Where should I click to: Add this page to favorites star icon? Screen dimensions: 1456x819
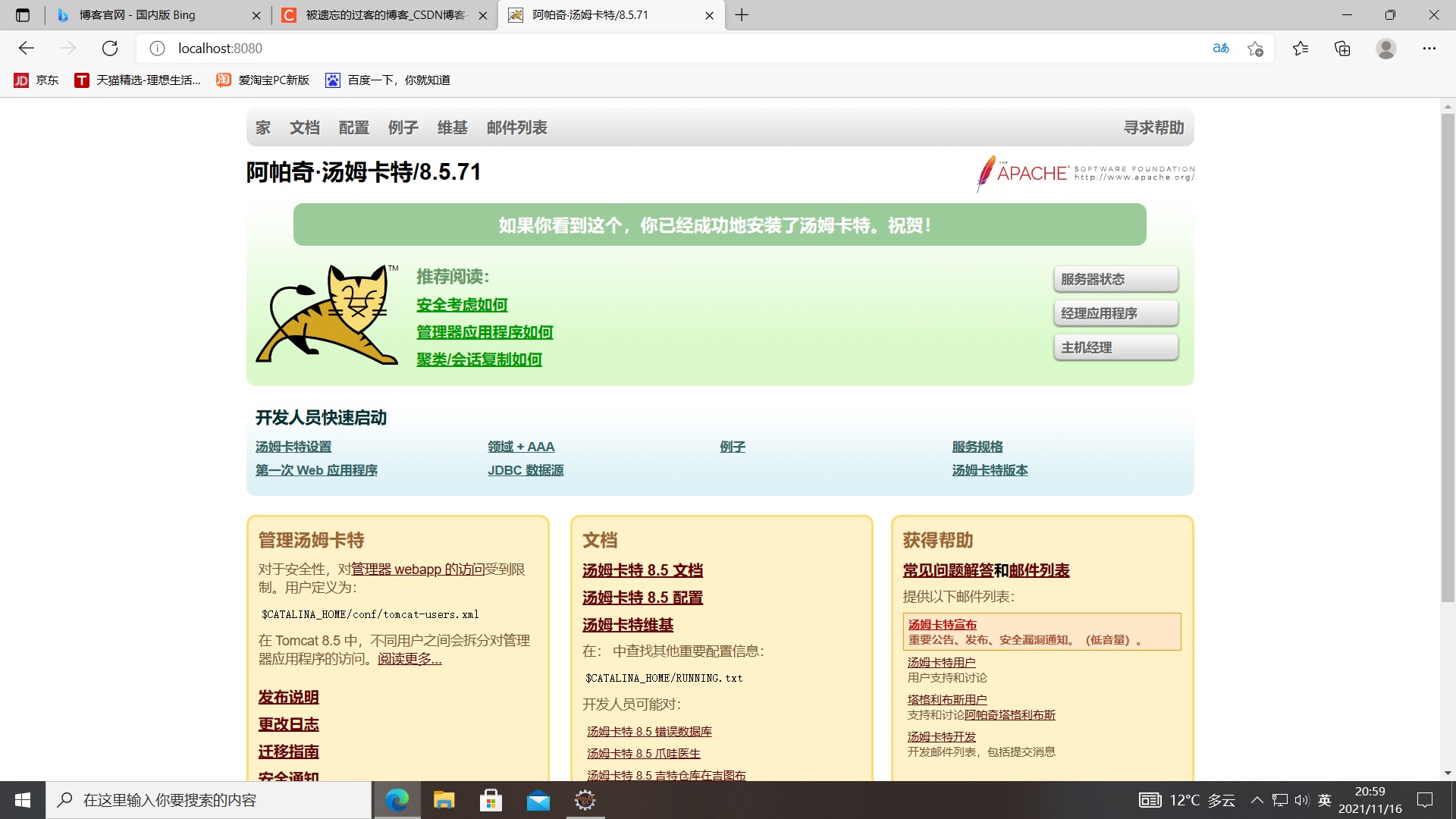pos(1255,49)
